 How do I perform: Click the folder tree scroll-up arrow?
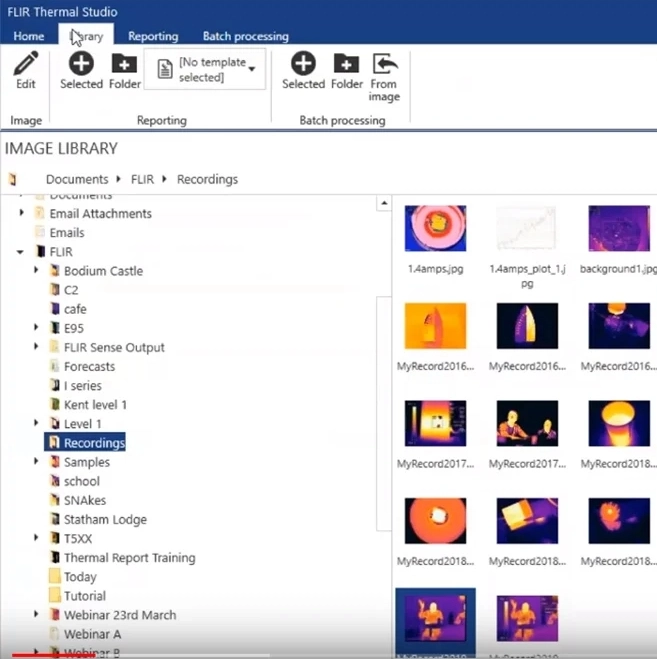[384, 203]
